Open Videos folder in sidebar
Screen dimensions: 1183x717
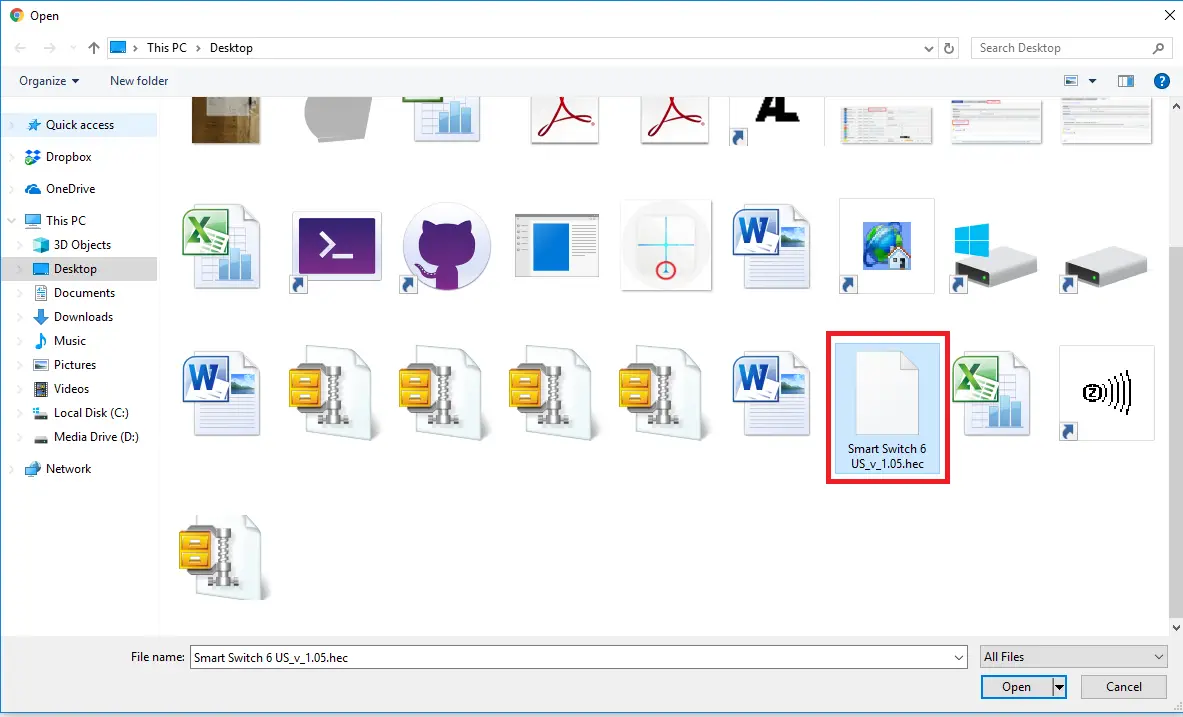[x=71, y=389]
